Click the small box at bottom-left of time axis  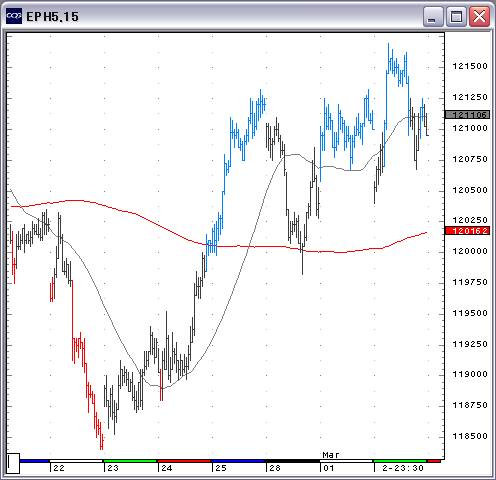(13, 463)
